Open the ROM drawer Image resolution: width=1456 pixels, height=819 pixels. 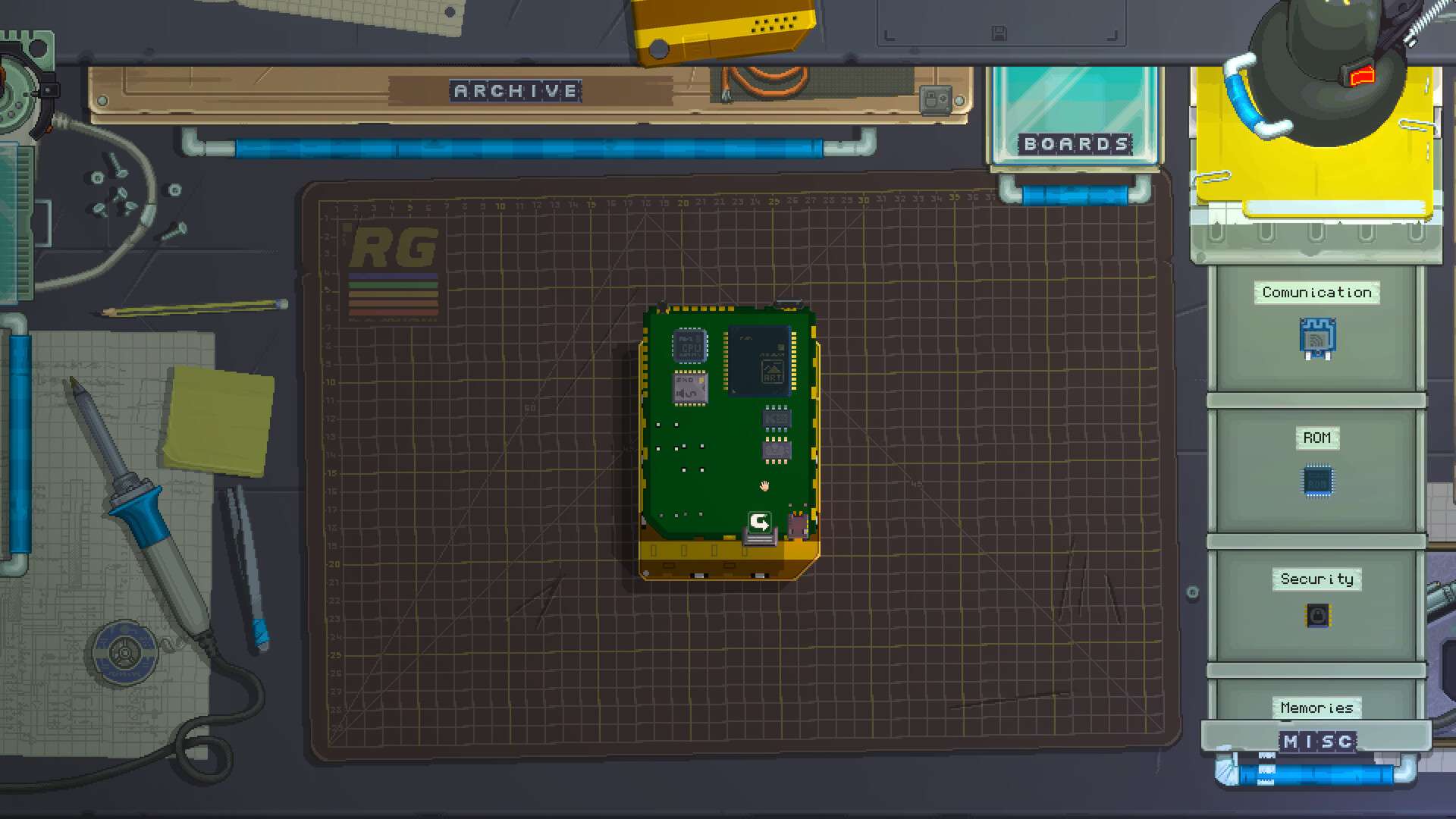point(1317,438)
